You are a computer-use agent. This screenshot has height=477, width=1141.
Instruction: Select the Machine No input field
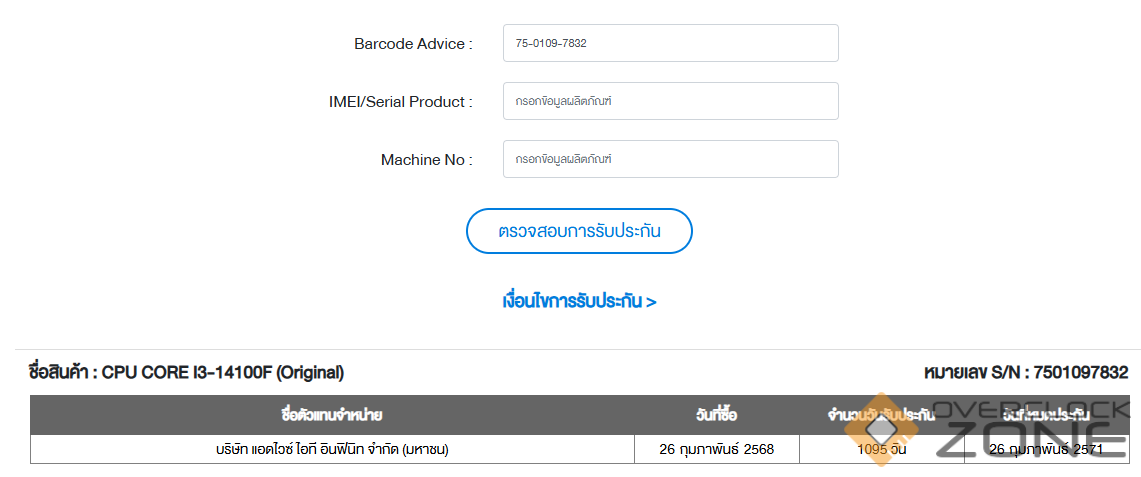pyautogui.click(x=670, y=159)
